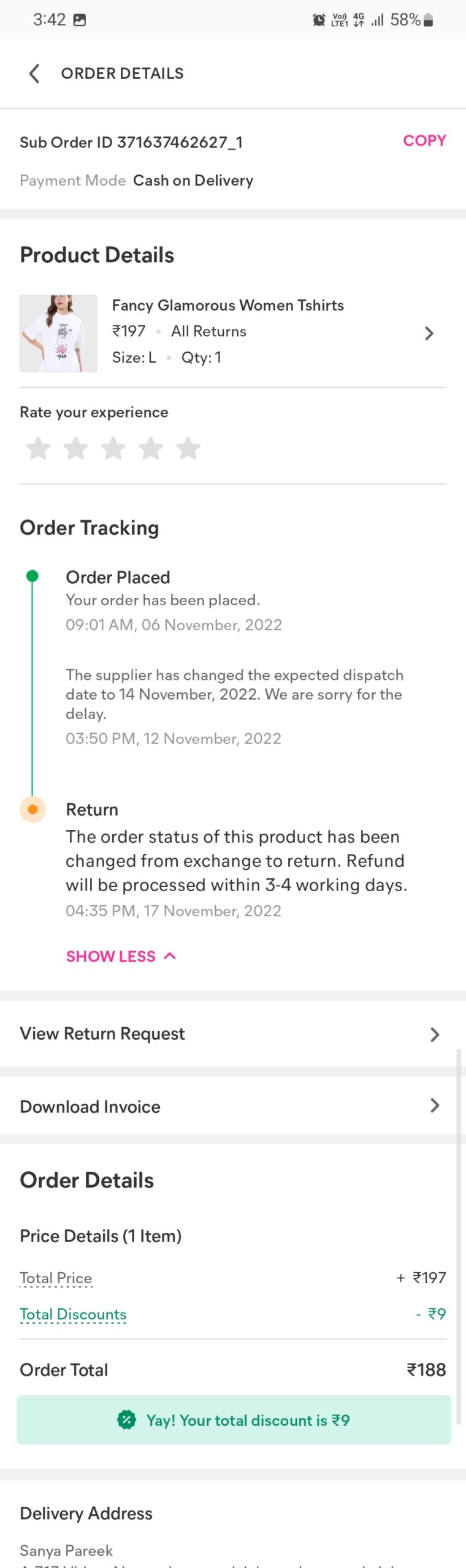
Task: Open the T-shirt product thumbnail
Action: pos(58,333)
